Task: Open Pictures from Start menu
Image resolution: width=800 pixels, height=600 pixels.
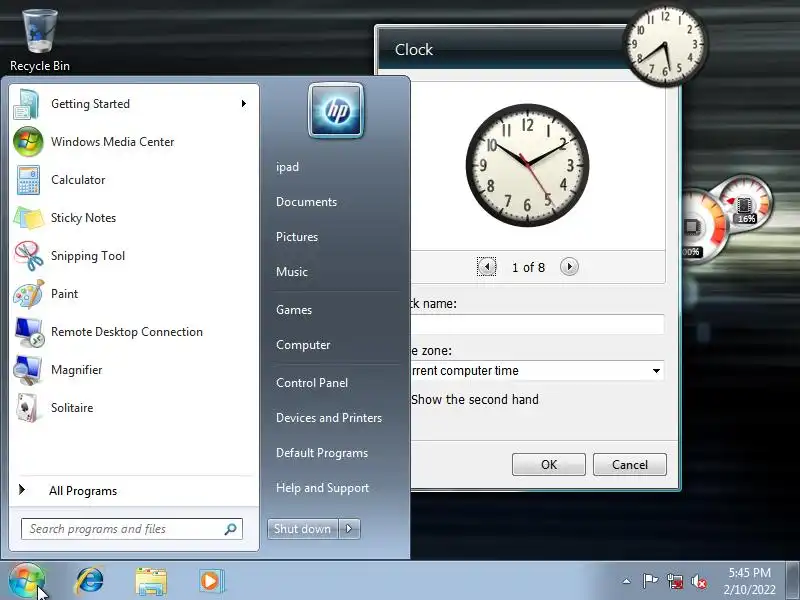Action: click(297, 237)
